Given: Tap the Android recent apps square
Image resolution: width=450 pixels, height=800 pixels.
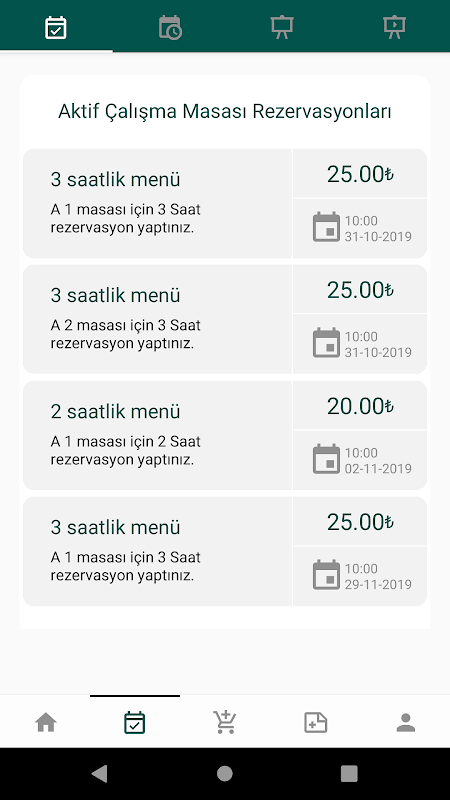Looking at the screenshot, I should pyautogui.click(x=349, y=773).
